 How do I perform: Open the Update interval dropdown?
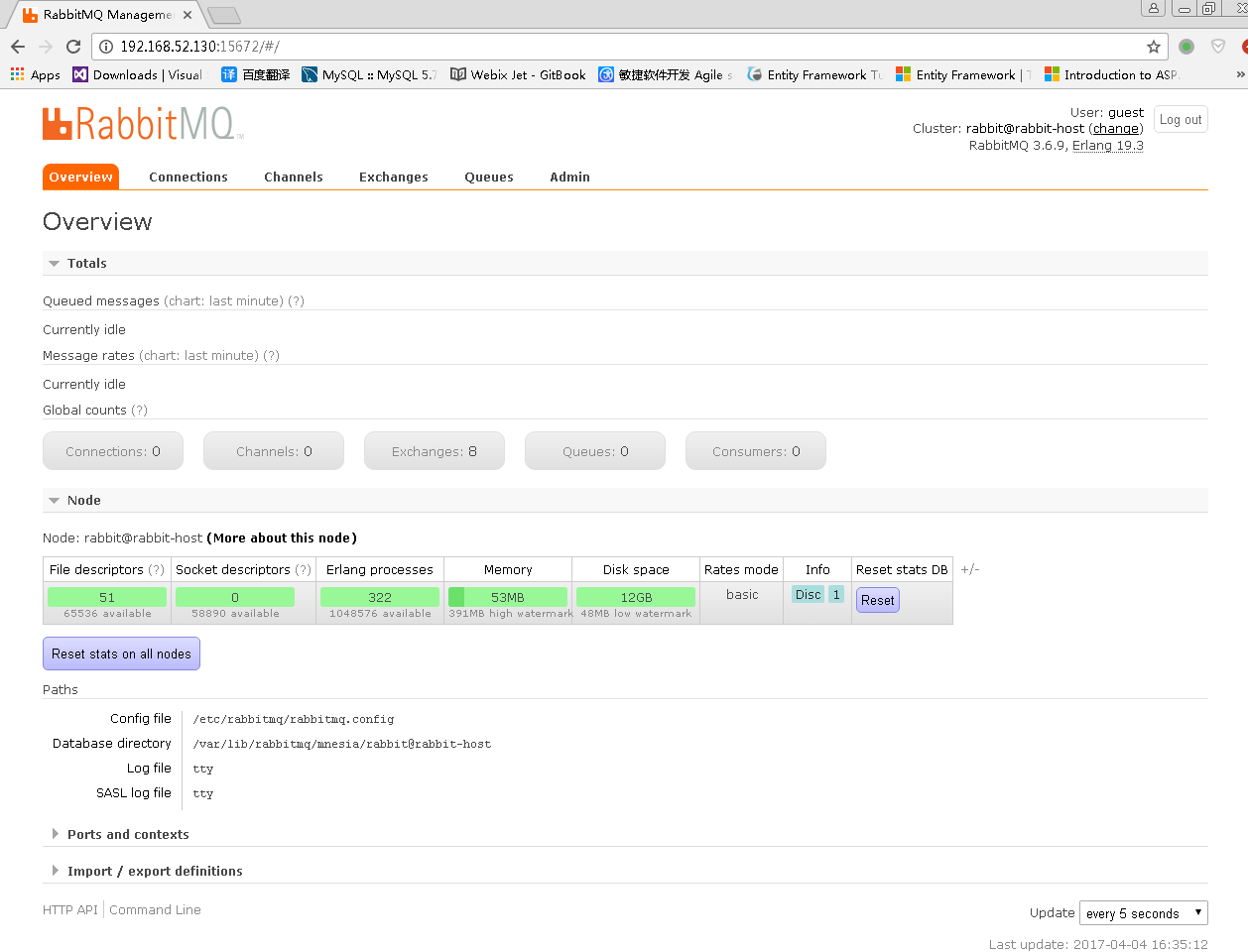(1143, 912)
